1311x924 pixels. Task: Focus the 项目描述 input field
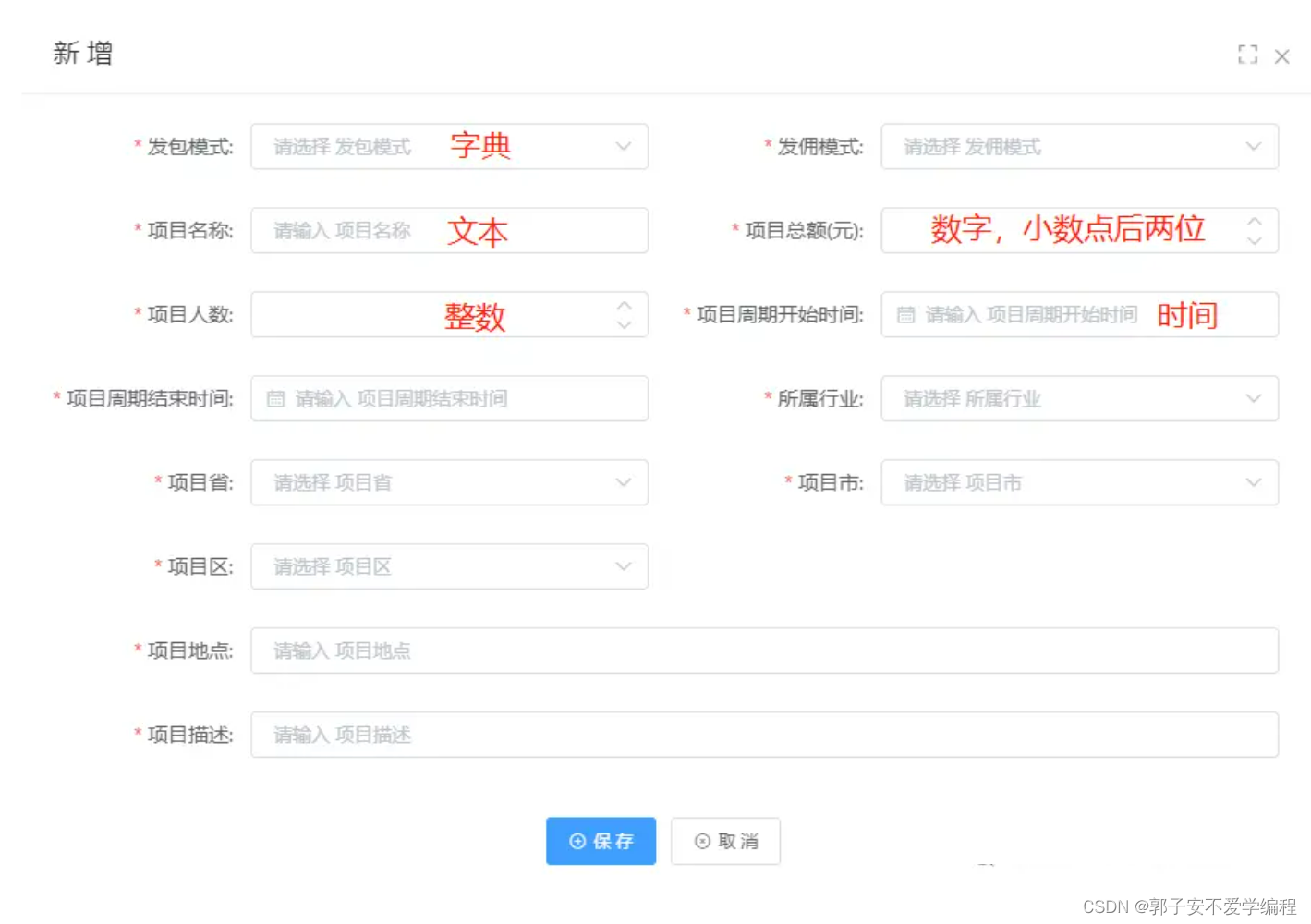764,736
